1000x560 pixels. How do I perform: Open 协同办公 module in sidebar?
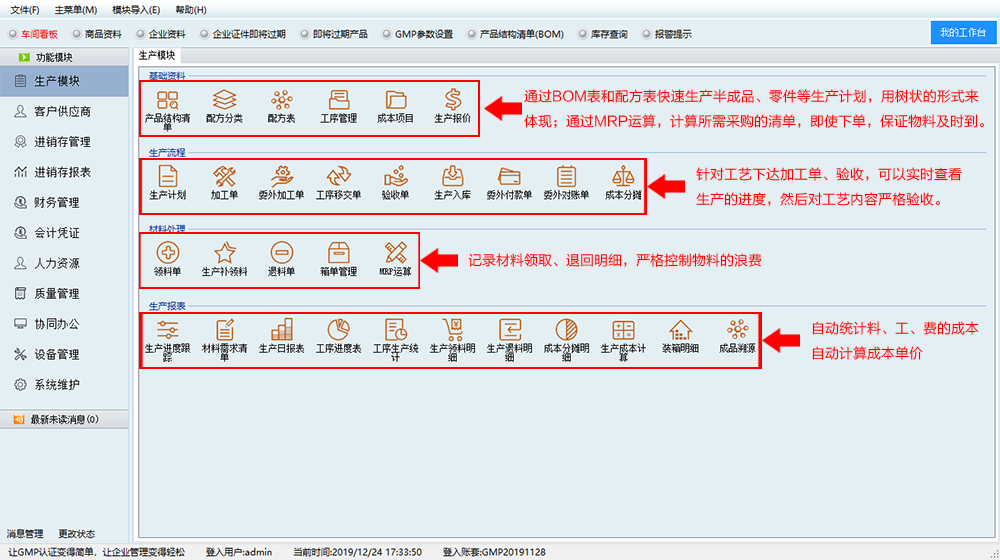tap(64, 324)
